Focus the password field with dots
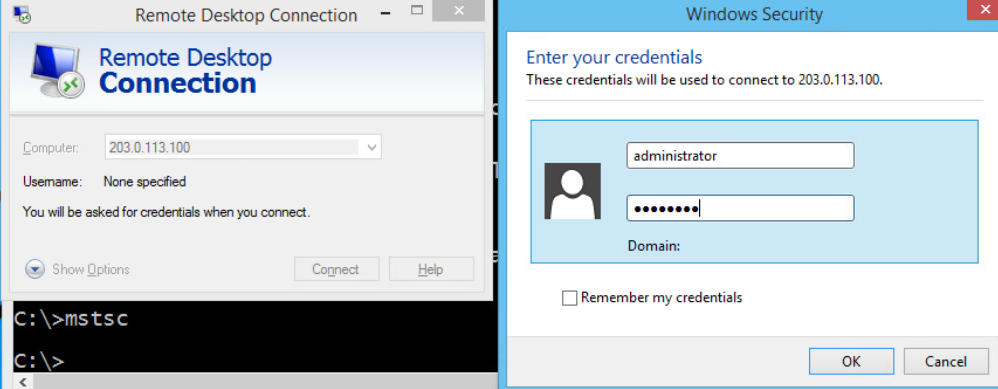 (740, 208)
